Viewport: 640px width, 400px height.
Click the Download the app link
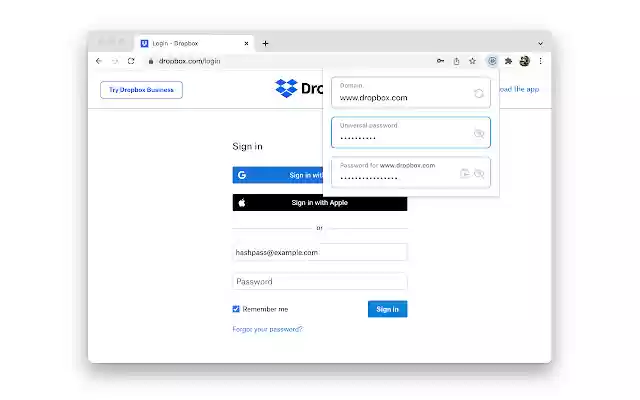click(519, 89)
